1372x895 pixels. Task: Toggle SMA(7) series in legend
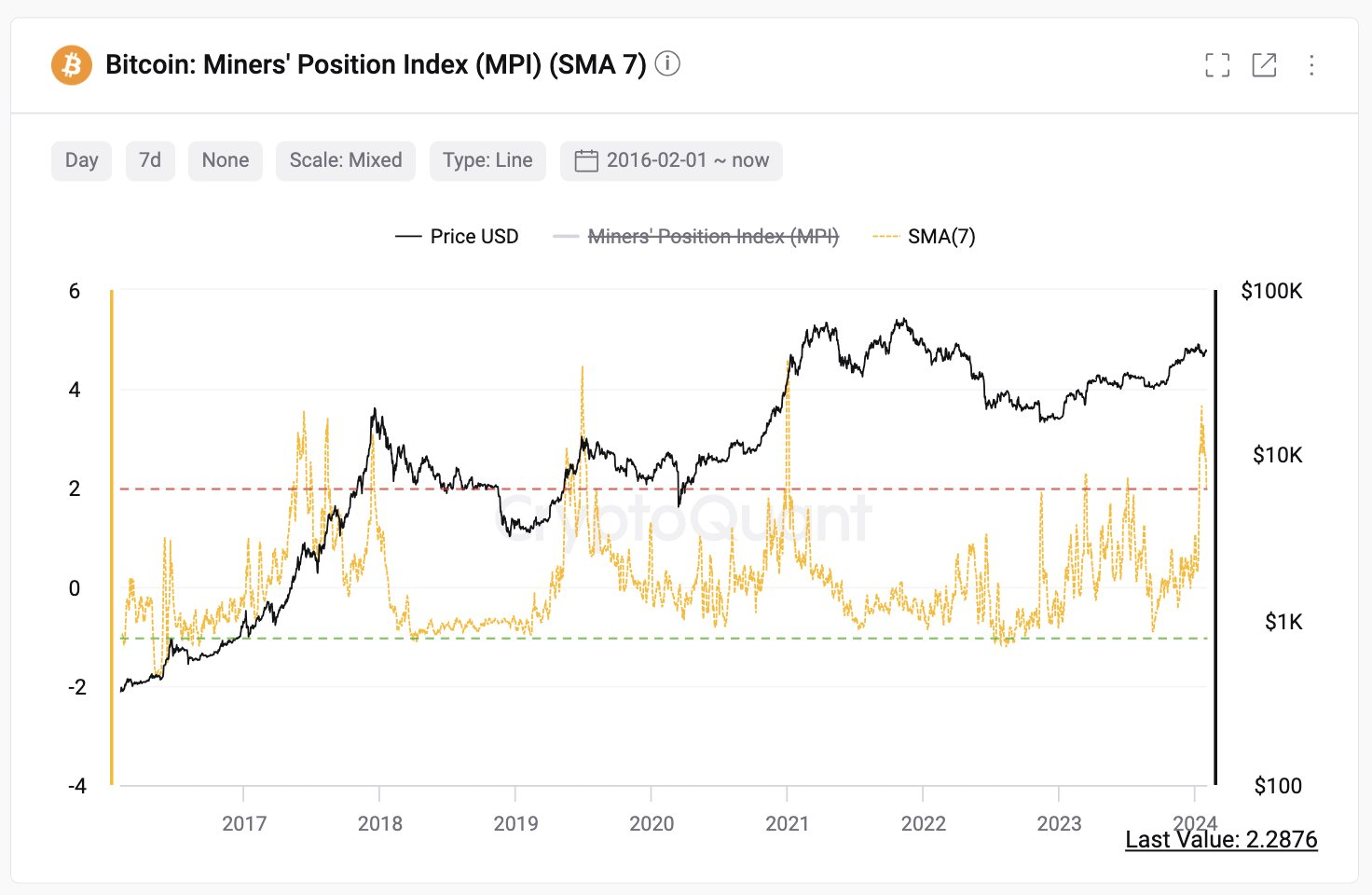[924, 237]
